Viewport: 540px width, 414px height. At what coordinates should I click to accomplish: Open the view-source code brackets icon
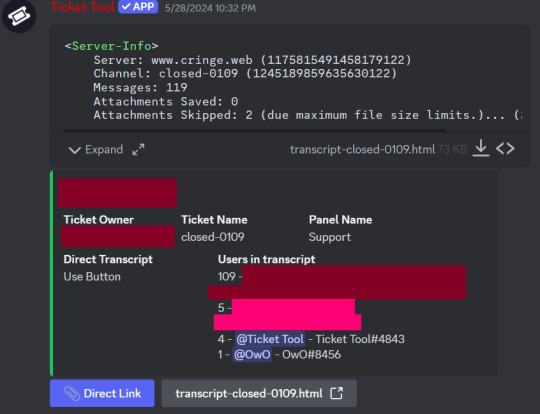(505, 148)
